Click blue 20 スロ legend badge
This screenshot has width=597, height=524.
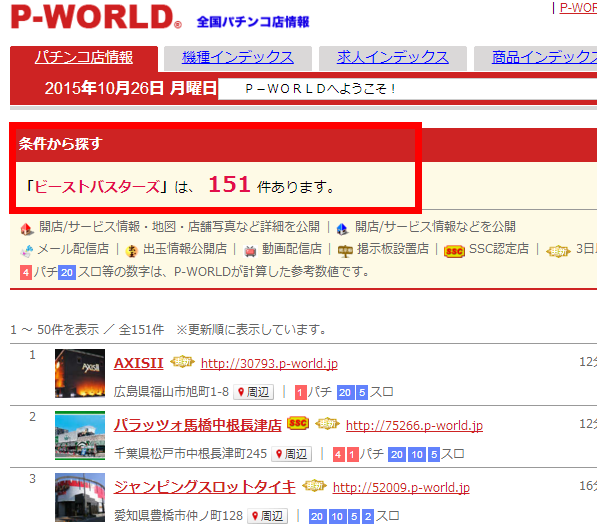point(67,273)
